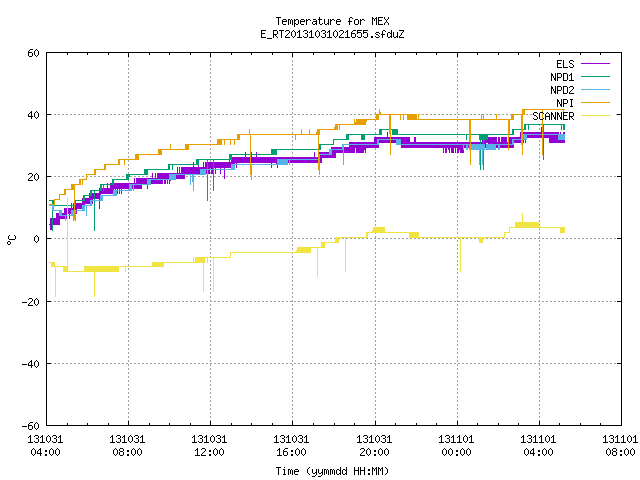The width and height of the screenshot is (640, 480).
Task: Click the x-axis label 131031 04:00
Action: [x=45, y=446]
